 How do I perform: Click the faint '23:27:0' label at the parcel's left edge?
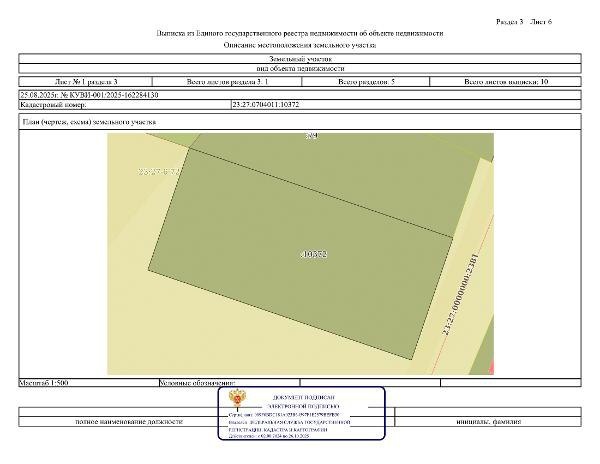tap(158, 172)
